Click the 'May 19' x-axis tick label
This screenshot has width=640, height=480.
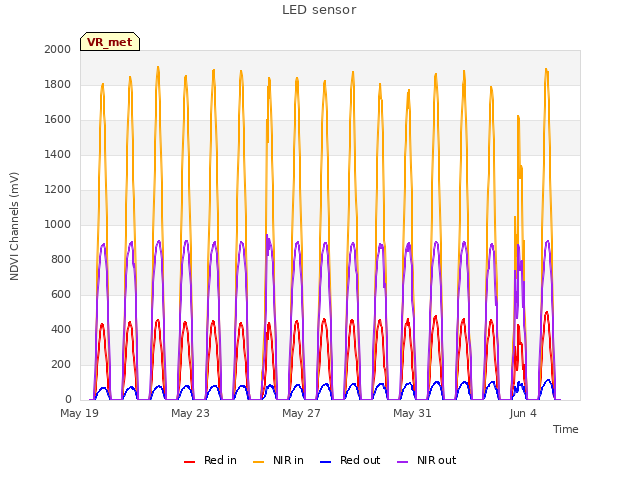79,413
